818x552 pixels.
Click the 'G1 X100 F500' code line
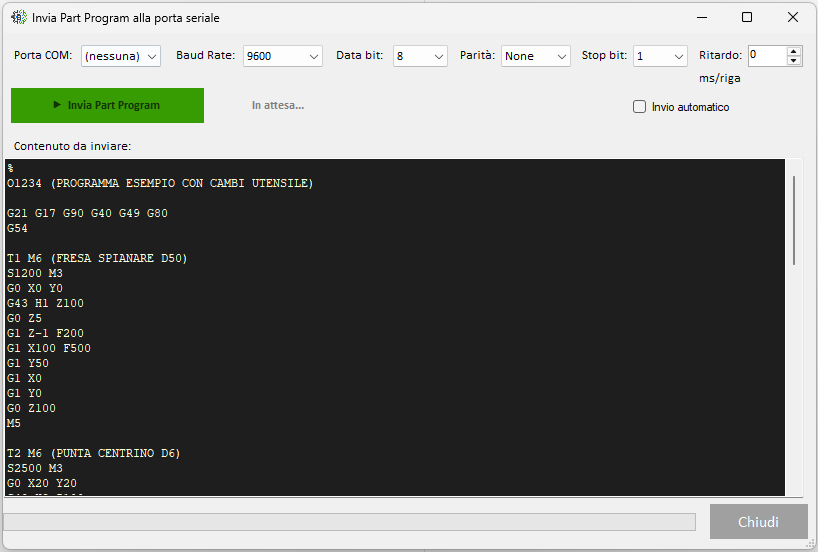click(x=49, y=348)
